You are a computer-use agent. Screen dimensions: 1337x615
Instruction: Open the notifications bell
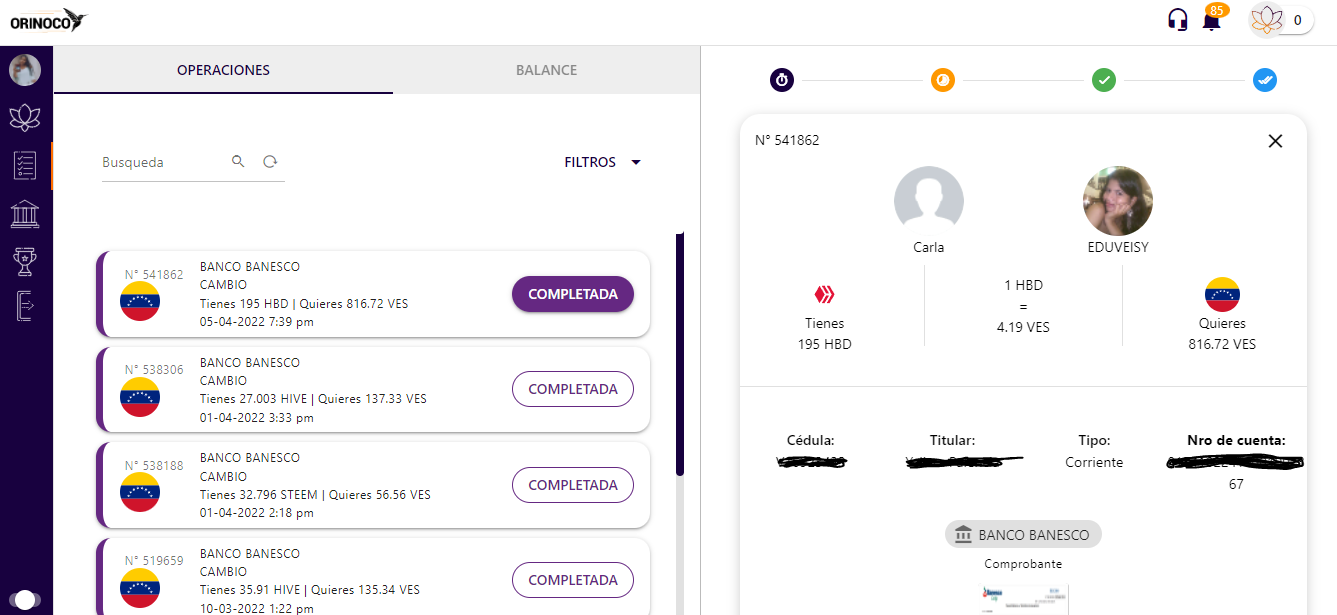coord(1211,21)
